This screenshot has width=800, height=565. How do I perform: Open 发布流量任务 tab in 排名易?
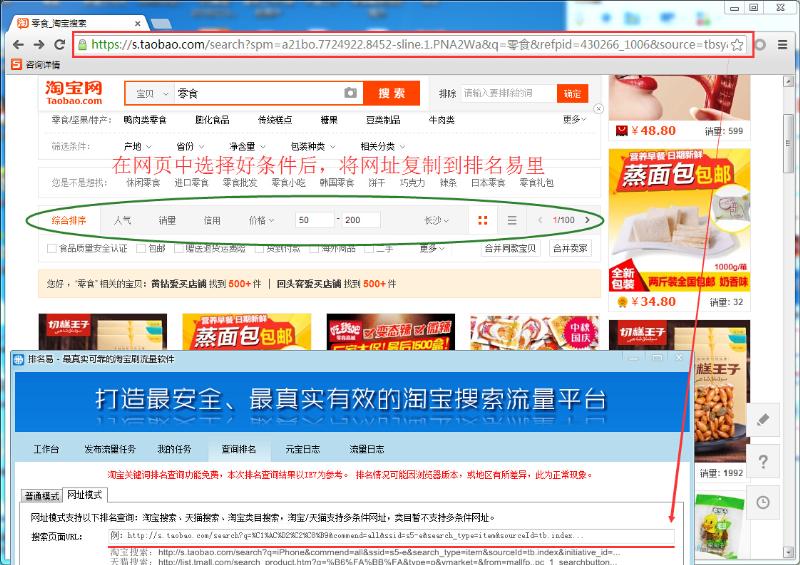pos(110,449)
